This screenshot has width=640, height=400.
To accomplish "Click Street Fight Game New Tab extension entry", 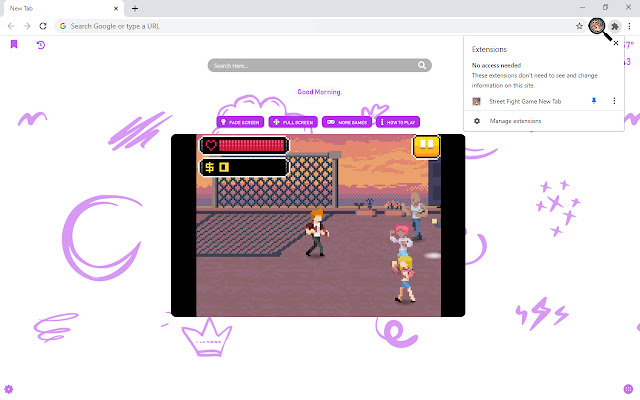I will [525, 101].
